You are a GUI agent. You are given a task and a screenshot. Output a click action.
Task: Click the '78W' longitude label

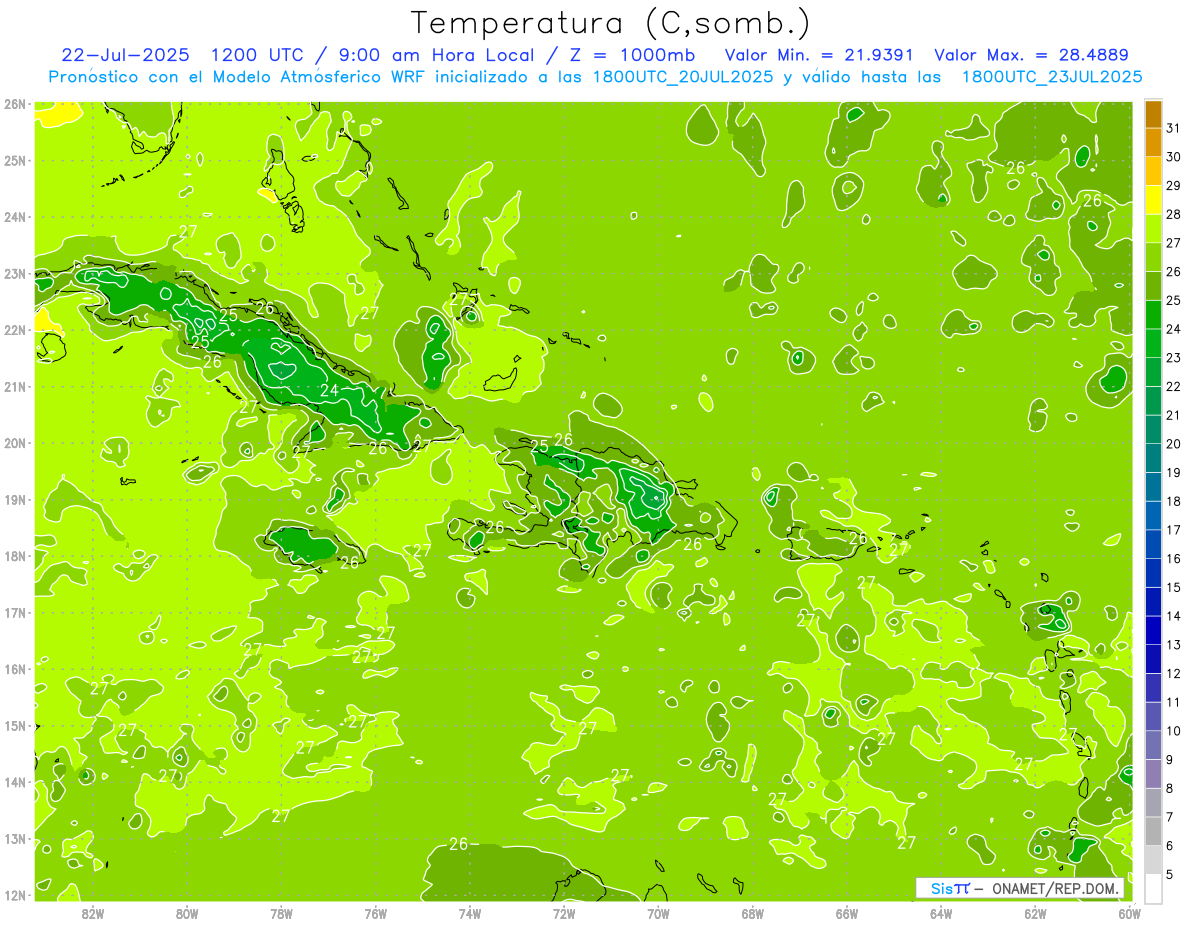(281, 913)
